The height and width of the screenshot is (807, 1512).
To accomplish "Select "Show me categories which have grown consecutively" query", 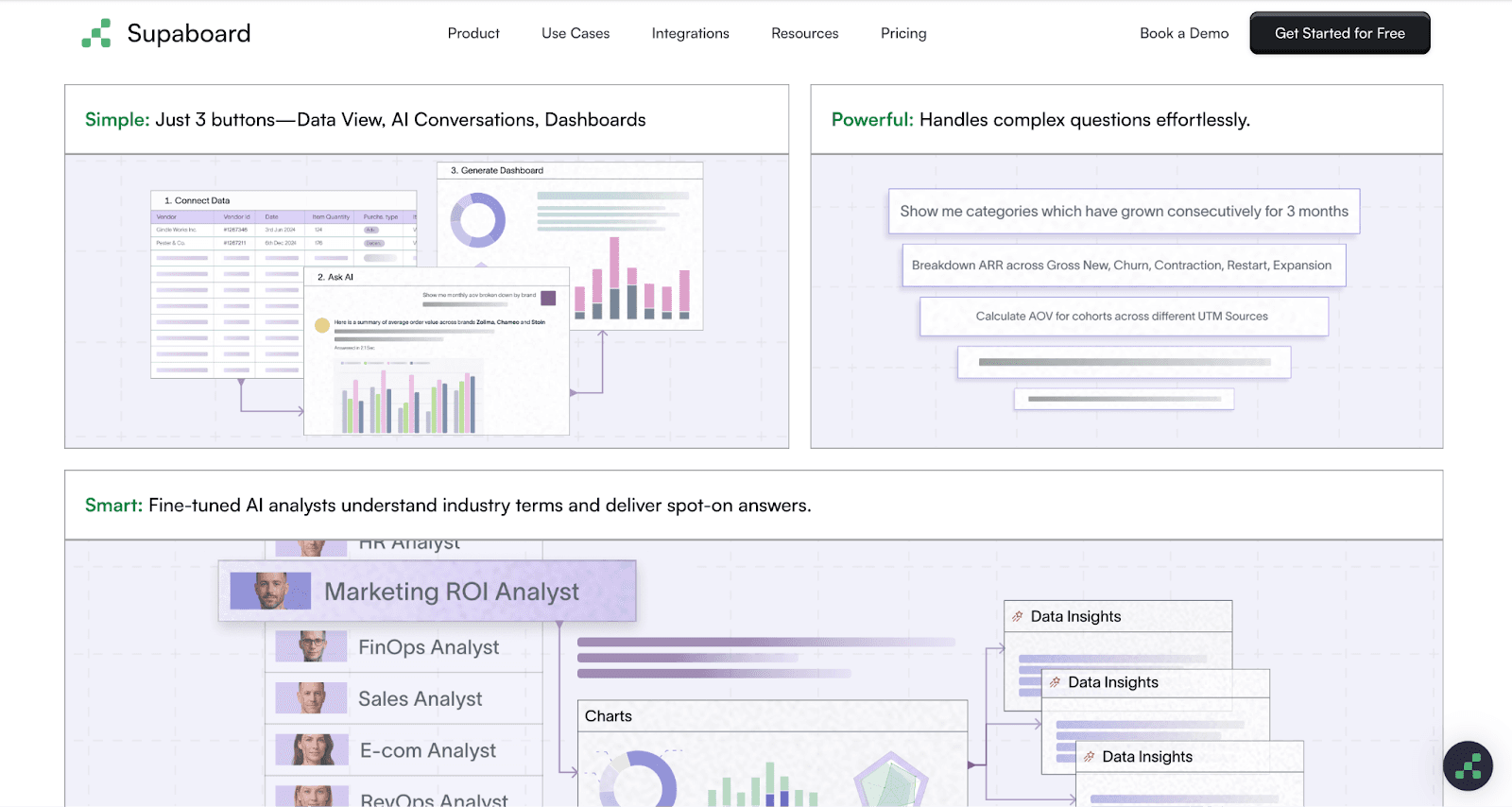I will tap(1124, 212).
